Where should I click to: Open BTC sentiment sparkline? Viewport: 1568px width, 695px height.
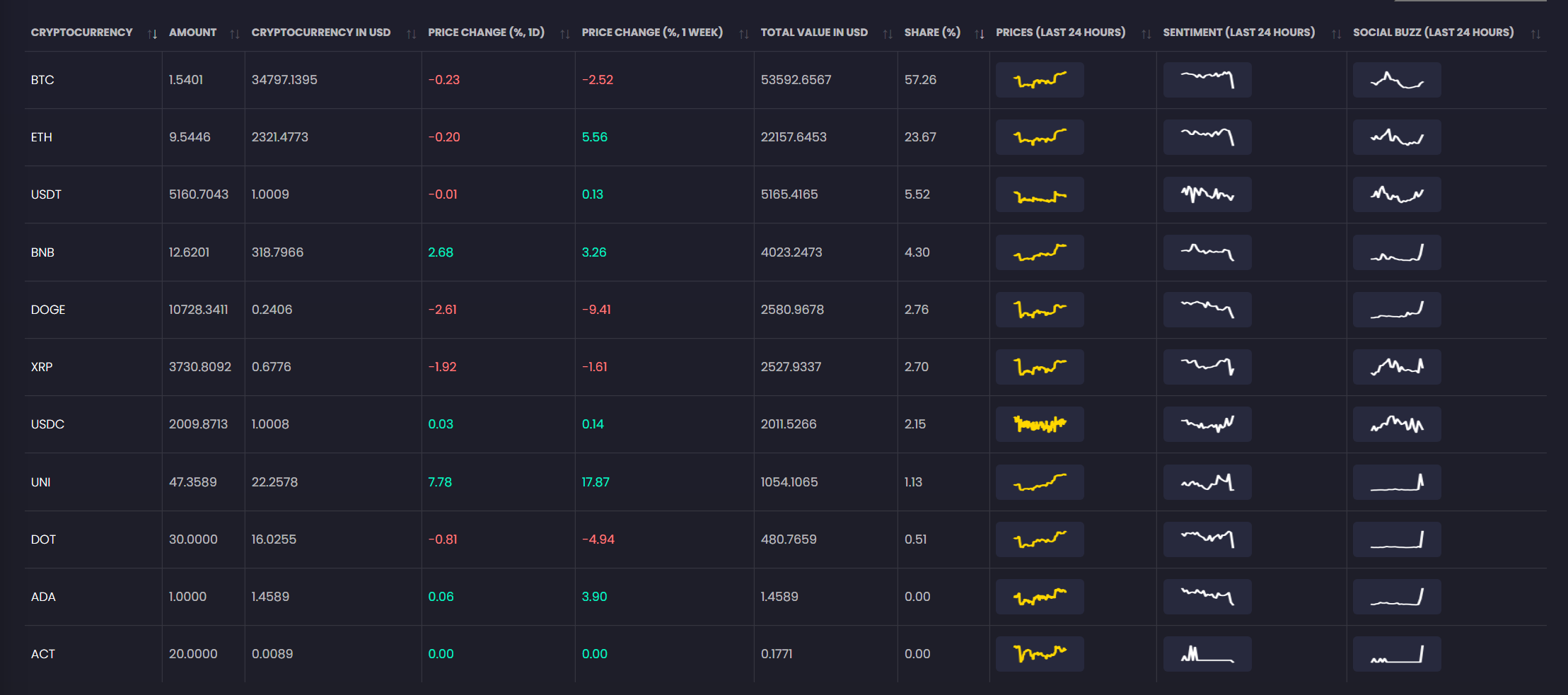click(x=1207, y=80)
